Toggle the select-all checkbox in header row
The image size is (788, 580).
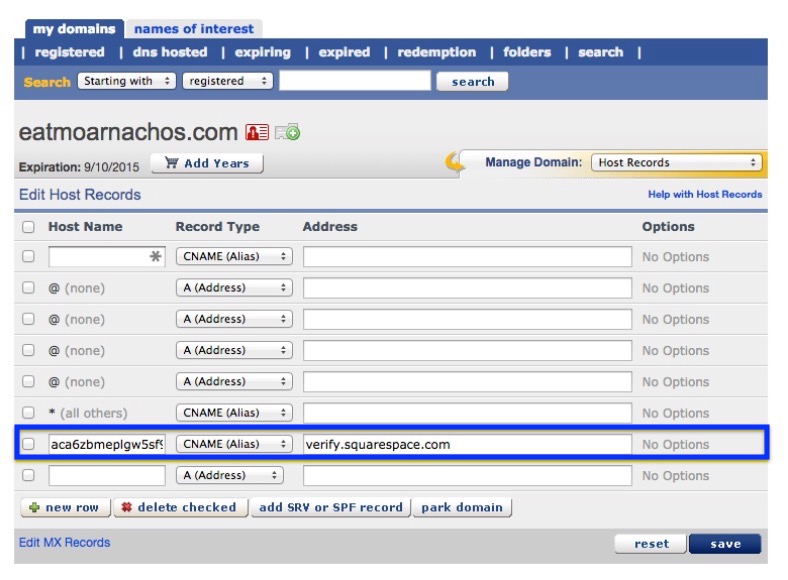pos(28,227)
